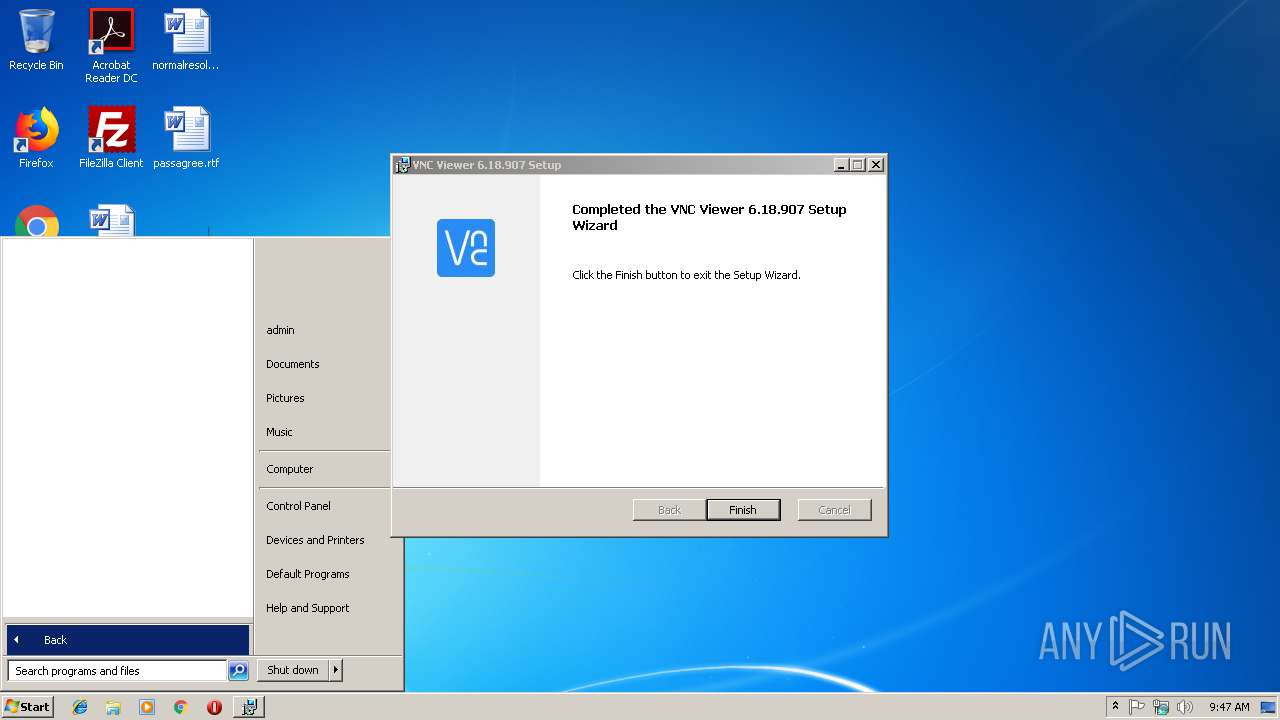Open Default Programs in Start menu
The image size is (1280, 720).
[308, 574]
